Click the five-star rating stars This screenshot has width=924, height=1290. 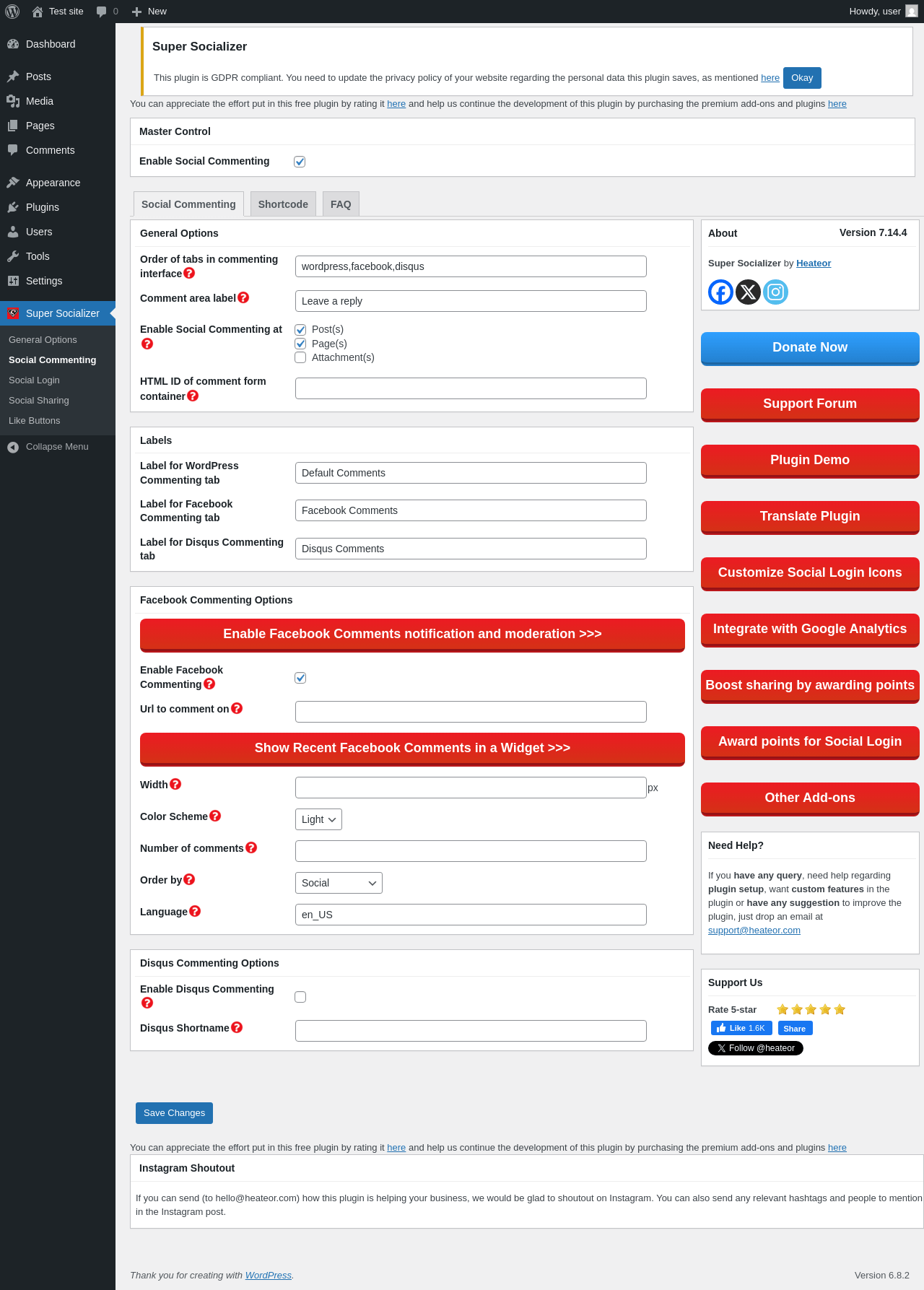pyautogui.click(x=811, y=1009)
